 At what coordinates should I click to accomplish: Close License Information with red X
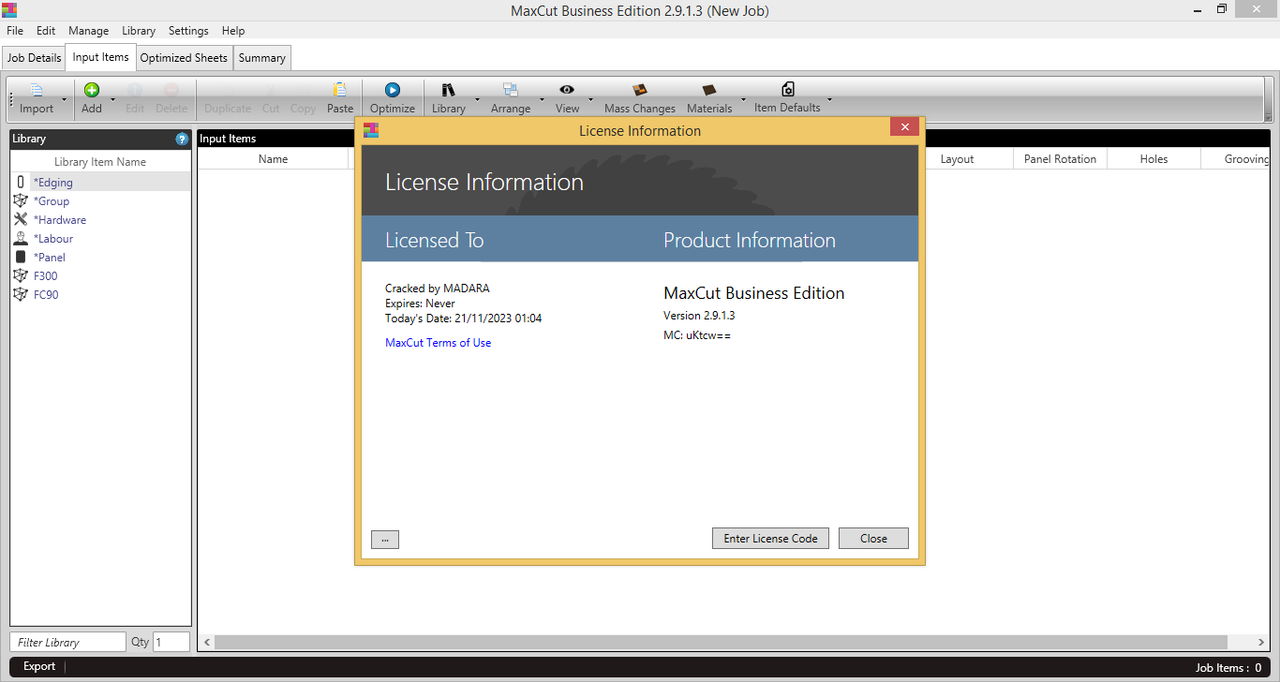(904, 127)
